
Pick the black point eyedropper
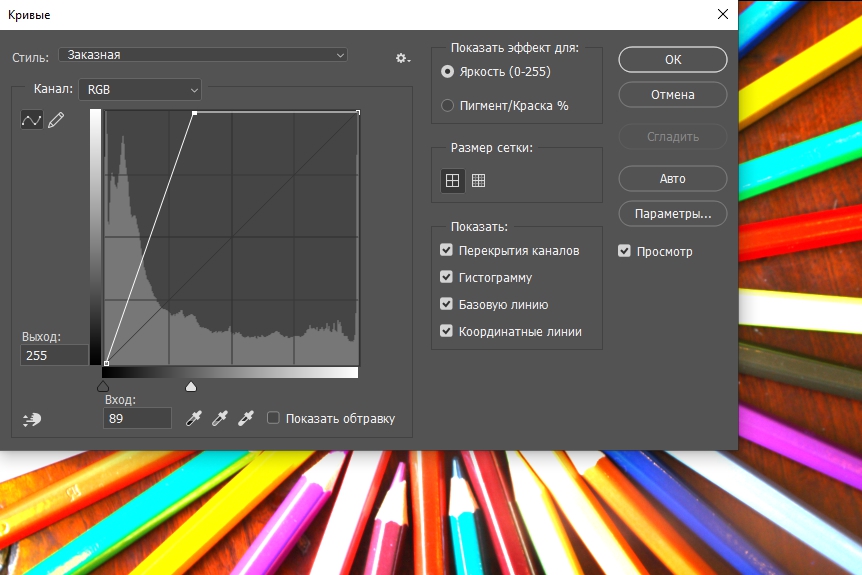[x=194, y=418]
